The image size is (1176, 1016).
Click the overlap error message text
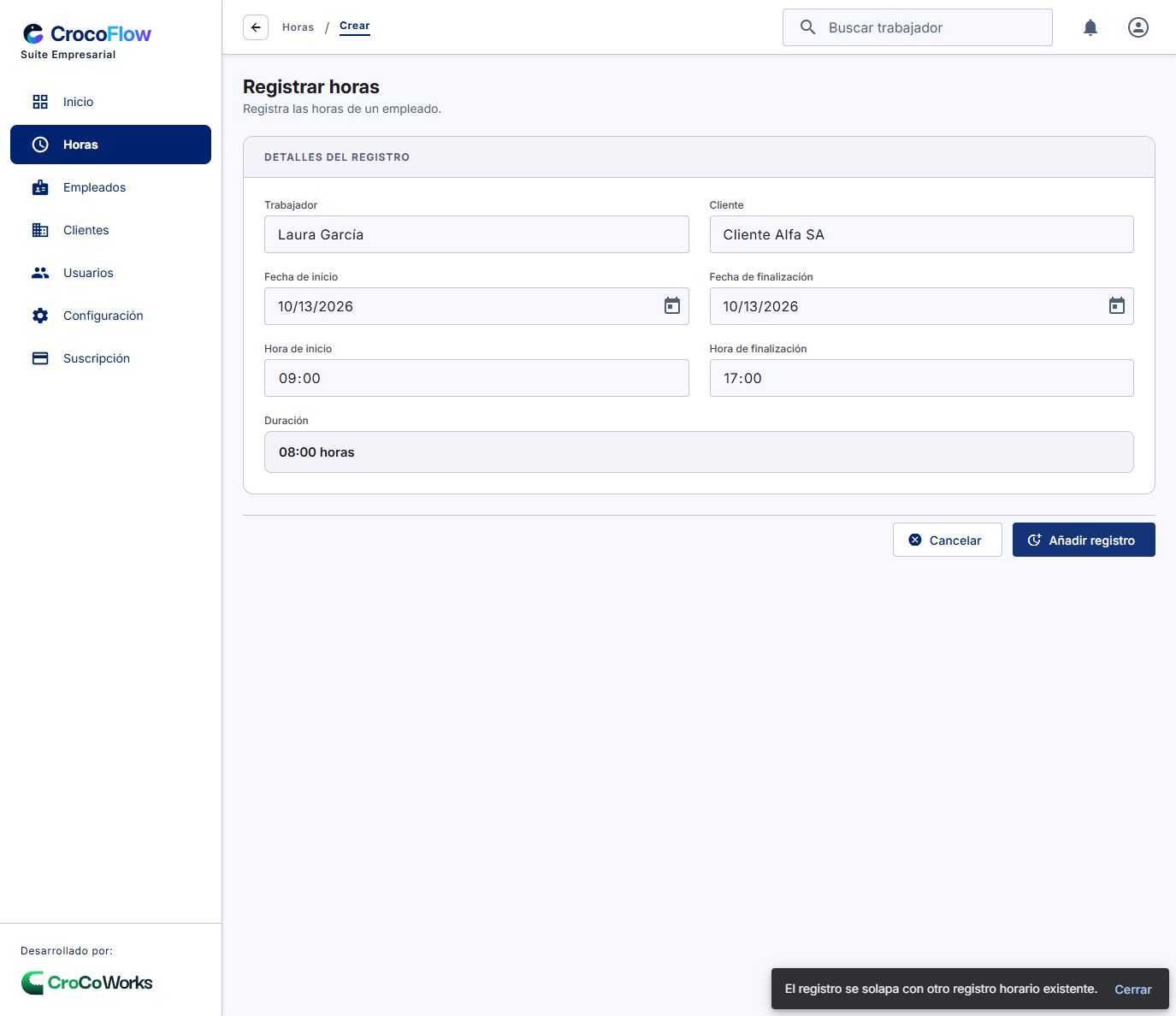941,989
